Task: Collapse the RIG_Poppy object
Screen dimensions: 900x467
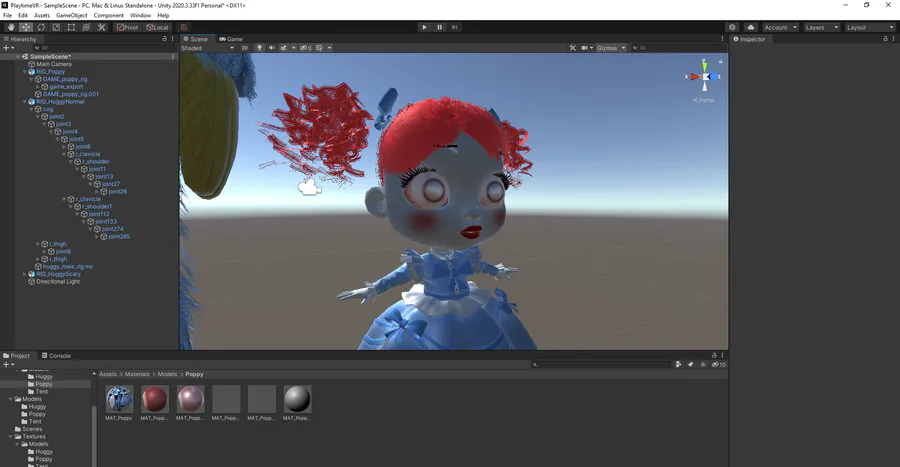Action: (25, 72)
